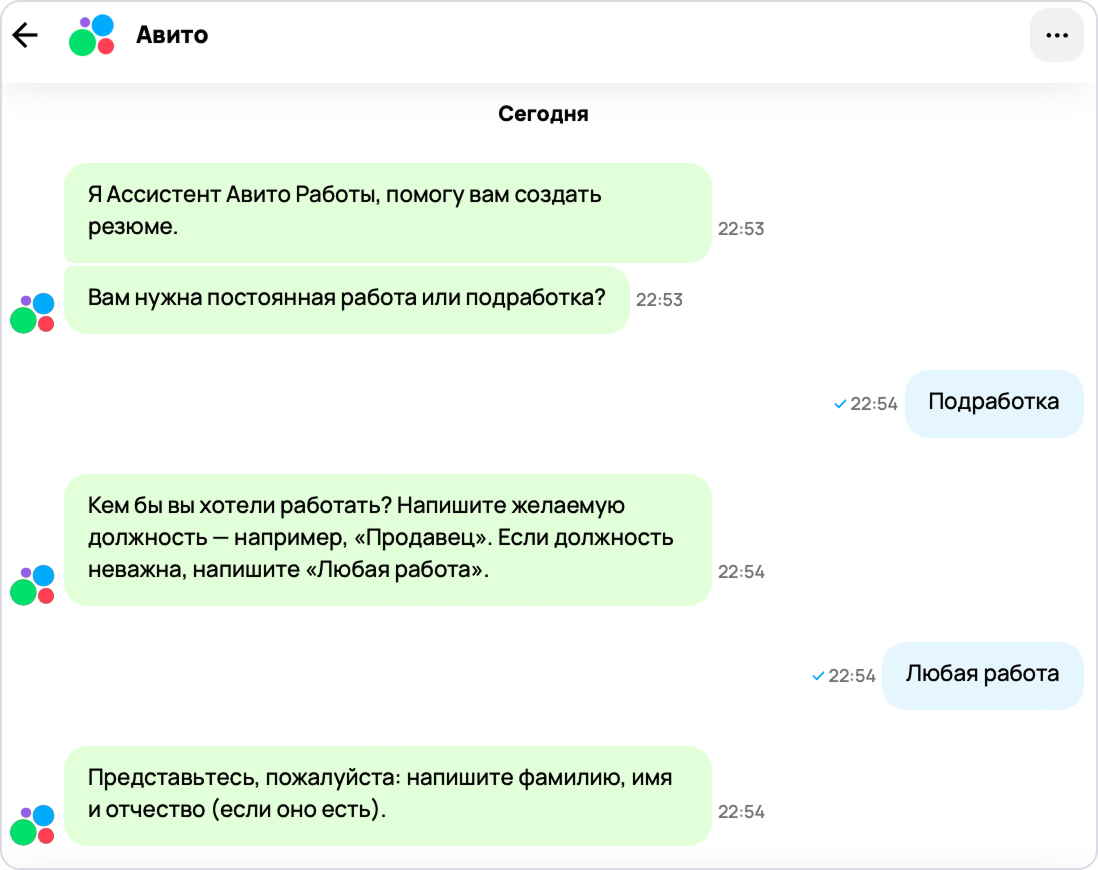Select the 'Вам нужна постоянная работа' message
The height and width of the screenshot is (870, 1098).
point(346,299)
